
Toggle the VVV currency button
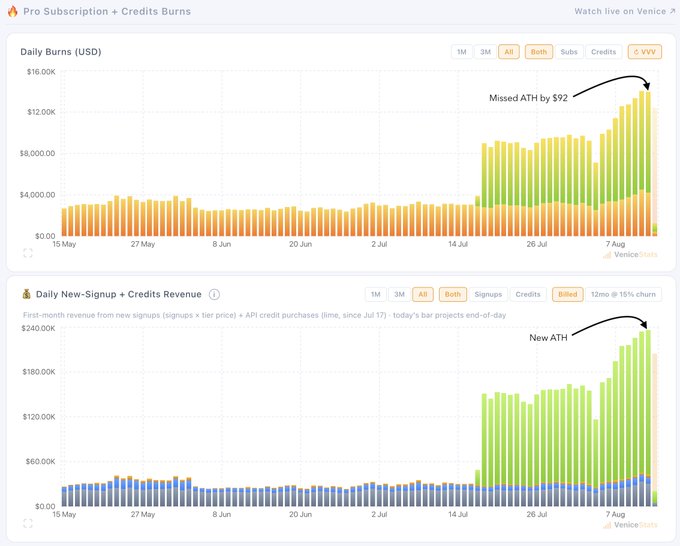pos(644,52)
